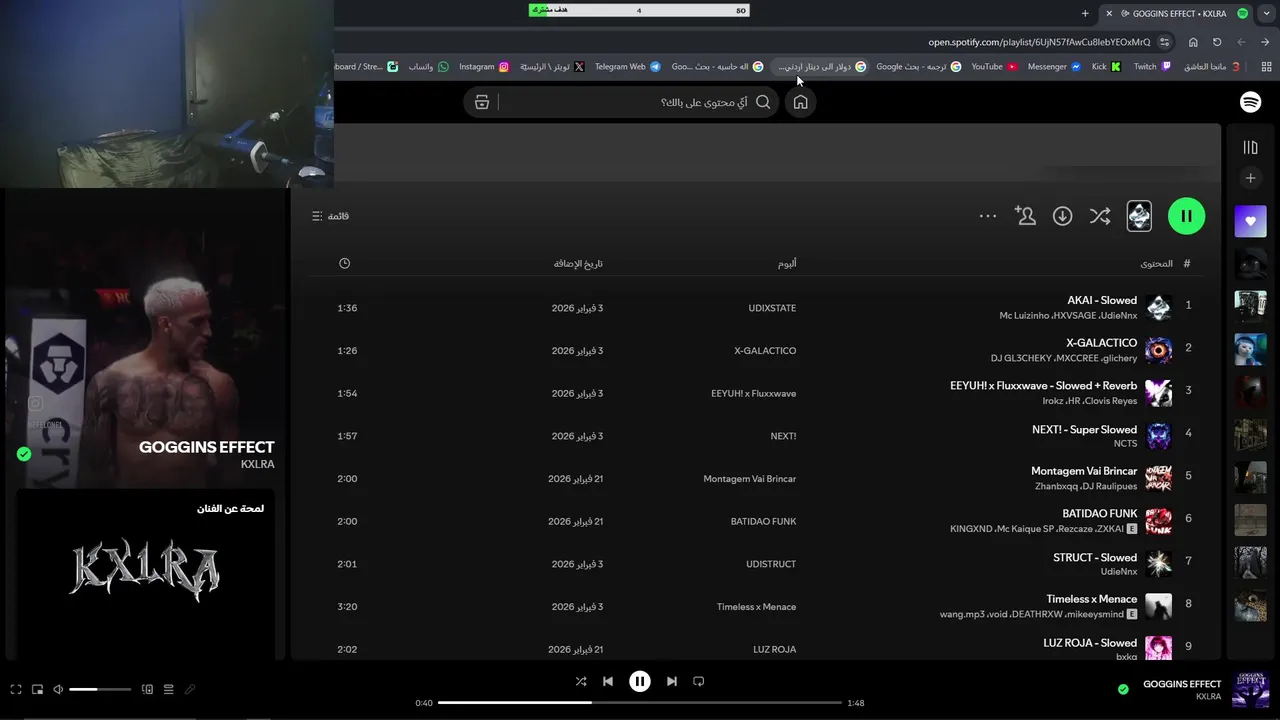Click the browser address bar URL
1280x720 pixels.
1039,42
